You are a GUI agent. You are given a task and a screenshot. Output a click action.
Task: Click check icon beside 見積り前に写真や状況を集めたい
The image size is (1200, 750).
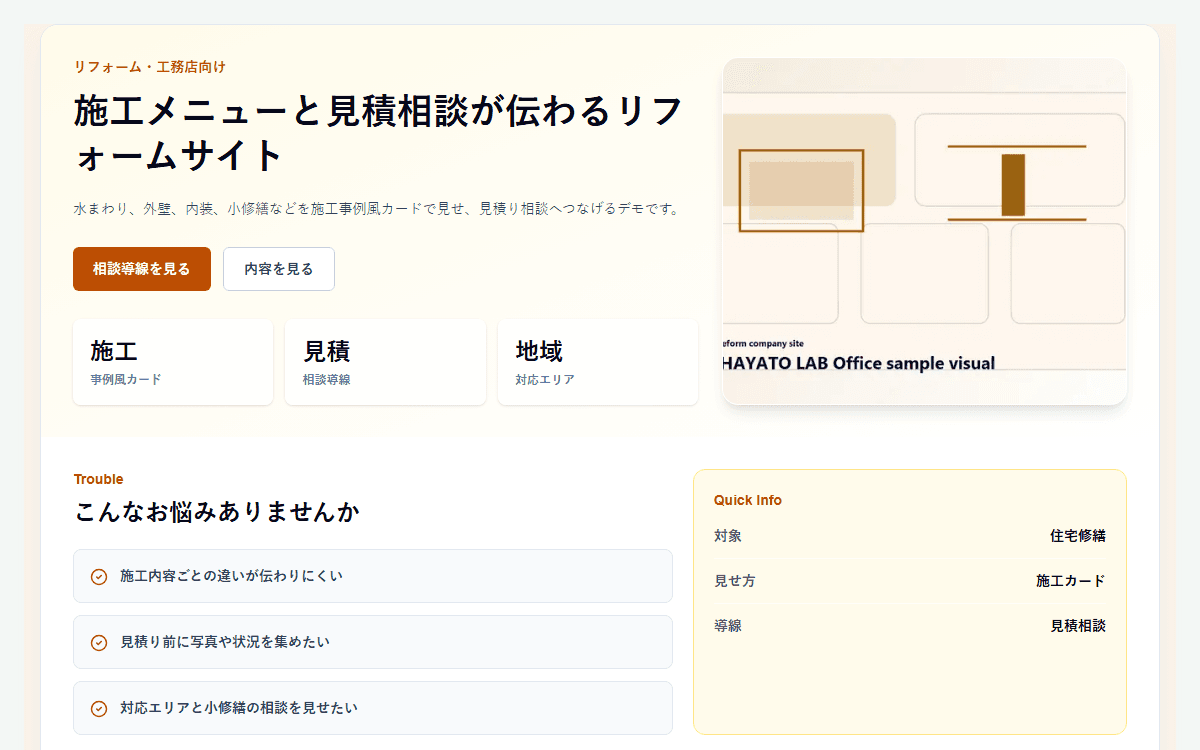[99, 642]
